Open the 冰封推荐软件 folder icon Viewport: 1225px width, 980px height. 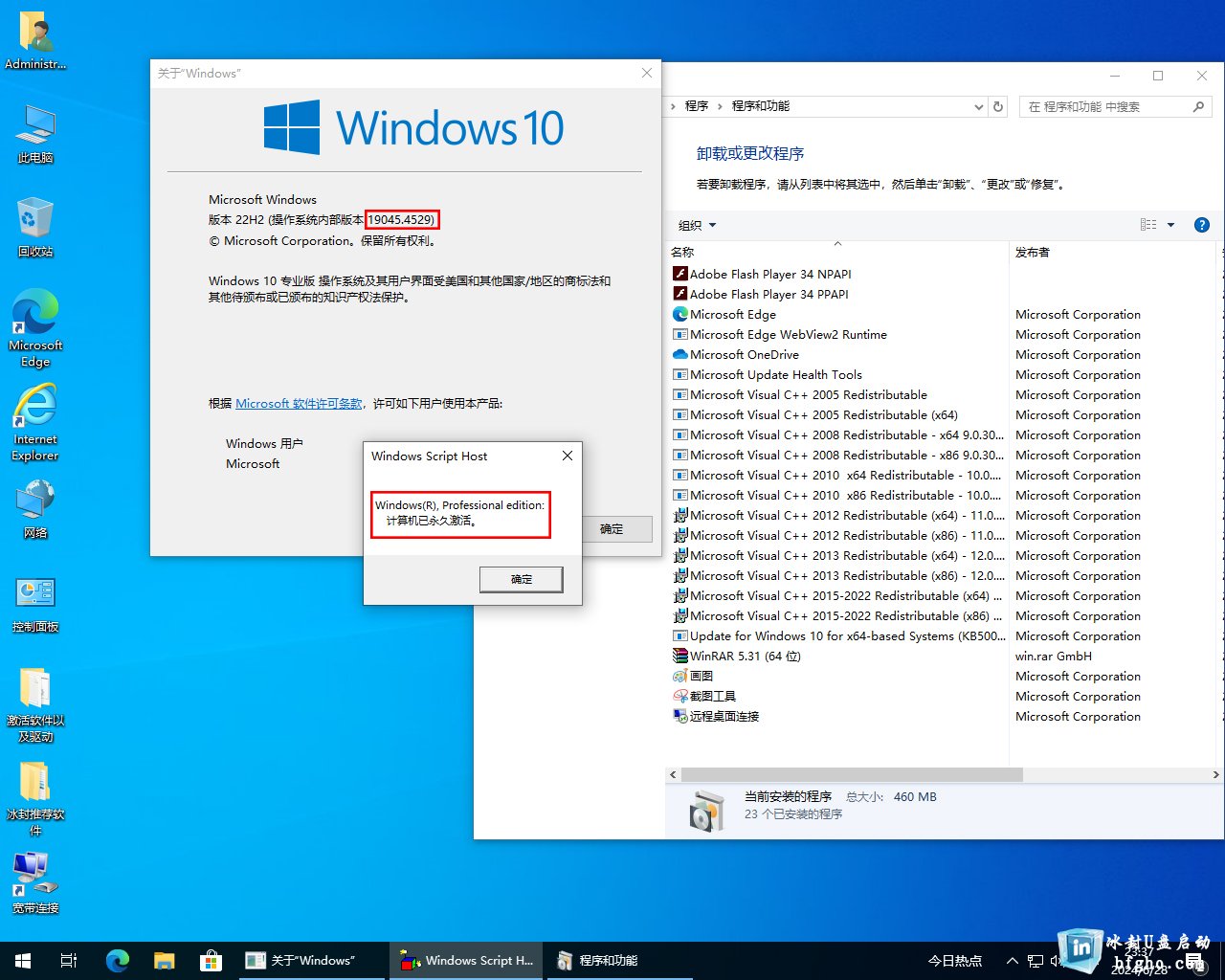click(35, 799)
